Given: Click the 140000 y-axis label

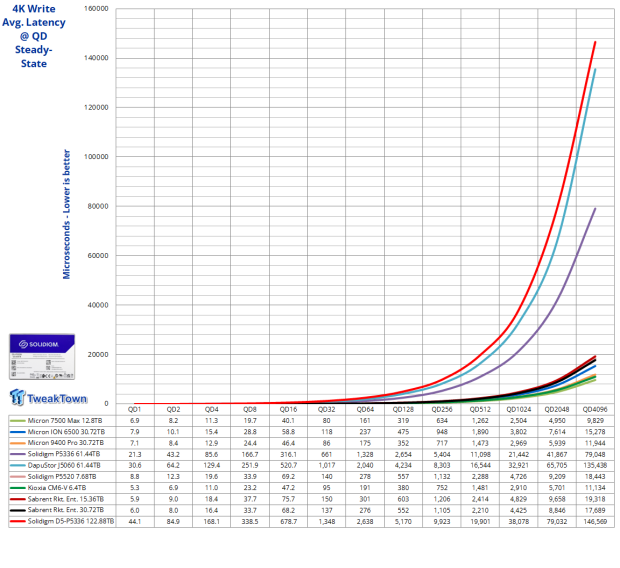Looking at the screenshot, I should pyautogui.click(x=96, y=58).
